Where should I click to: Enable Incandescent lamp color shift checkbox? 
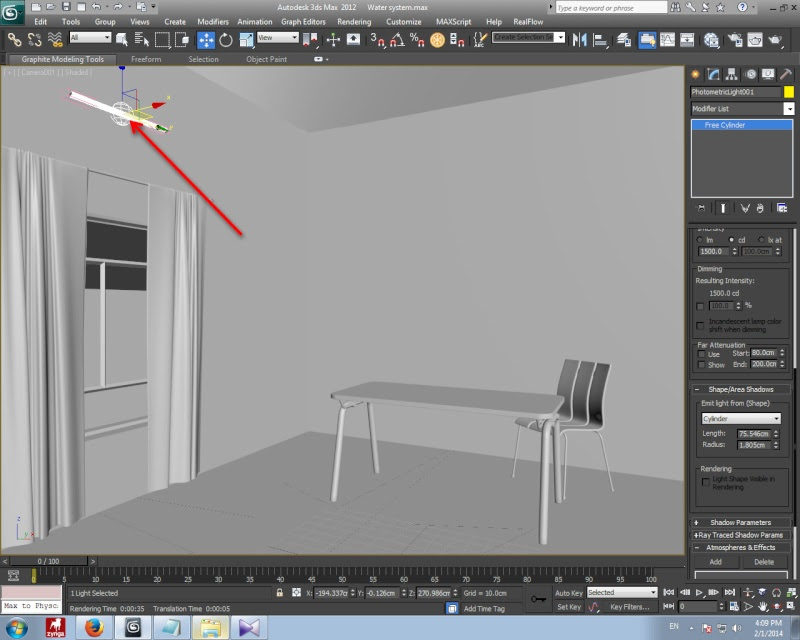pyautogui.click(x=700, y=325)
